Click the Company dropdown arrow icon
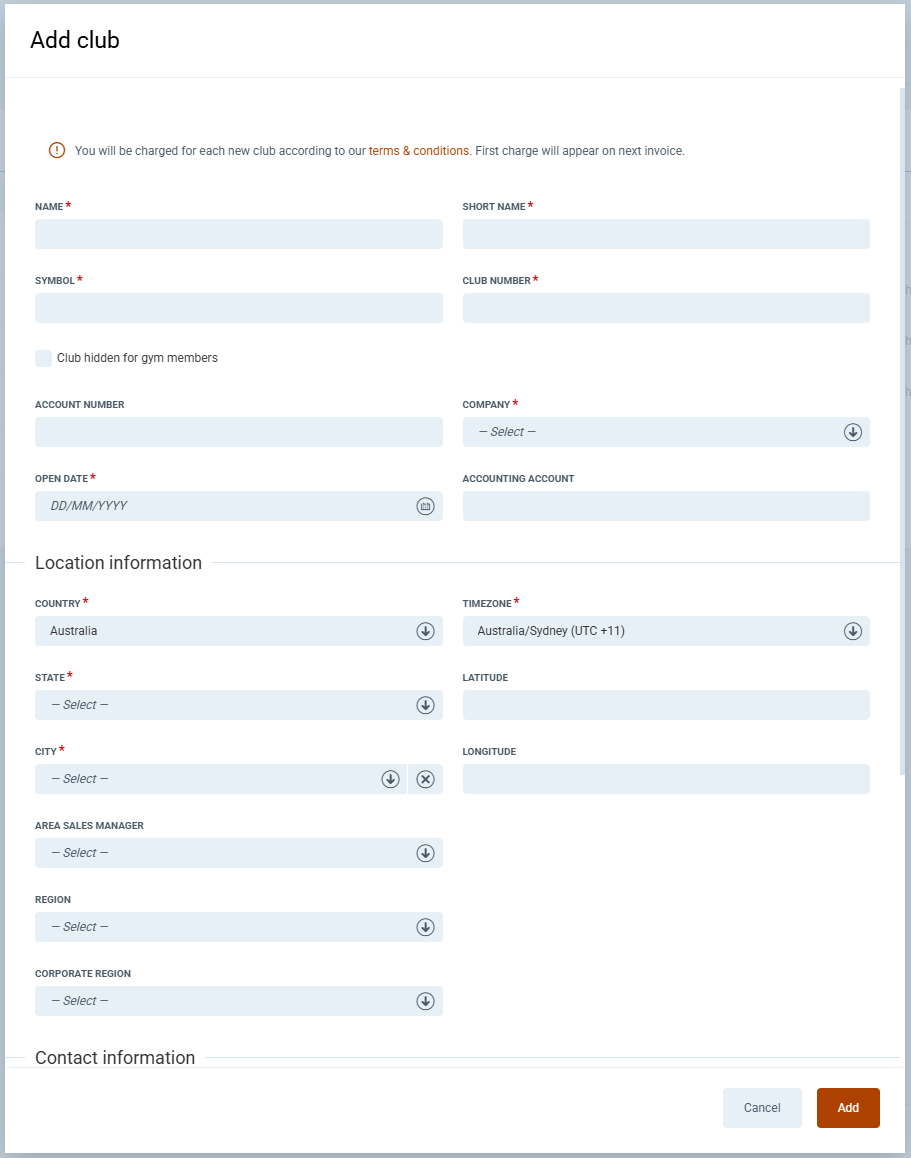 point(852,432)
